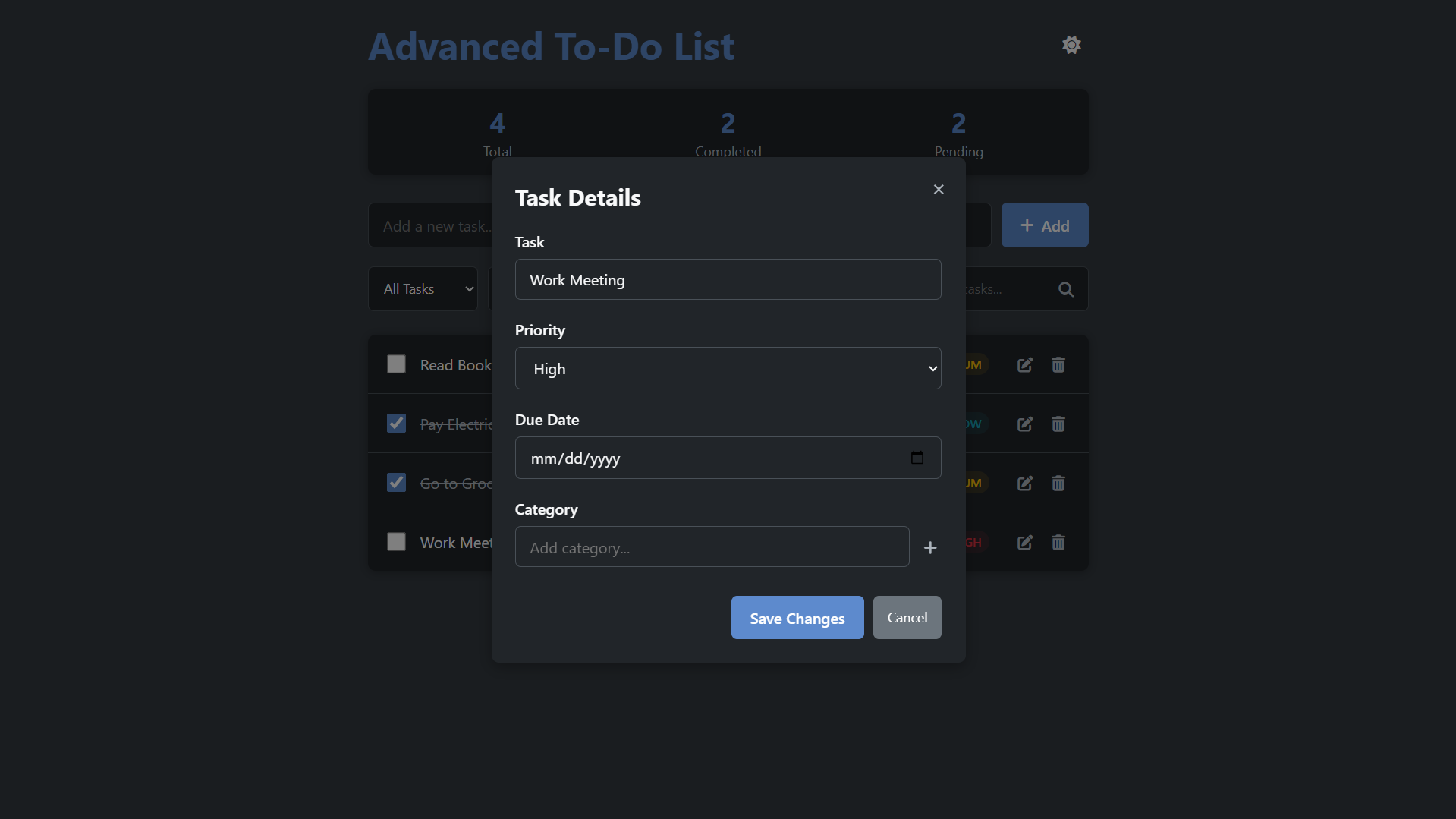Uncheck the Pay Electric task checkbox
Screen dimensions: 1456x819
(x=396, y=424)
